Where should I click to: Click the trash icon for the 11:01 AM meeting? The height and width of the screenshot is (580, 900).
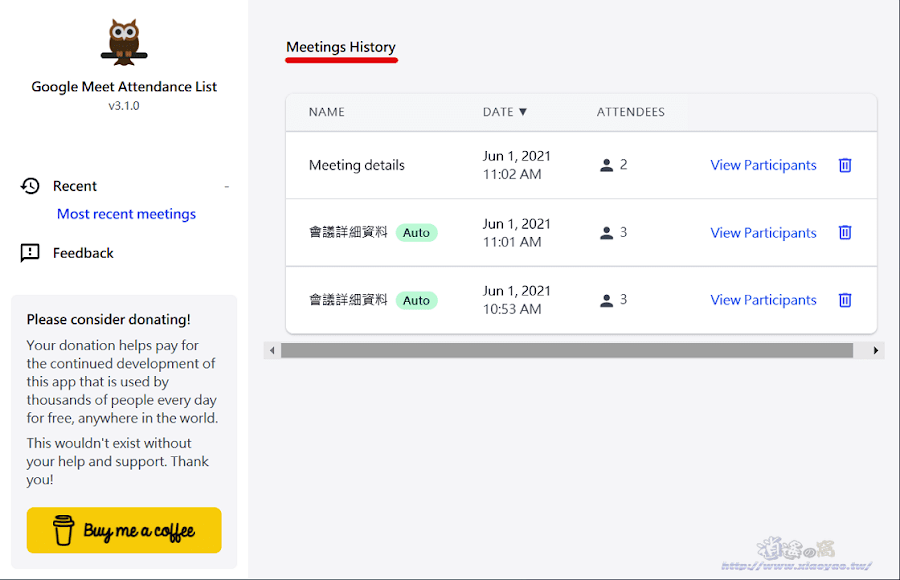click(x=845, y=232)
